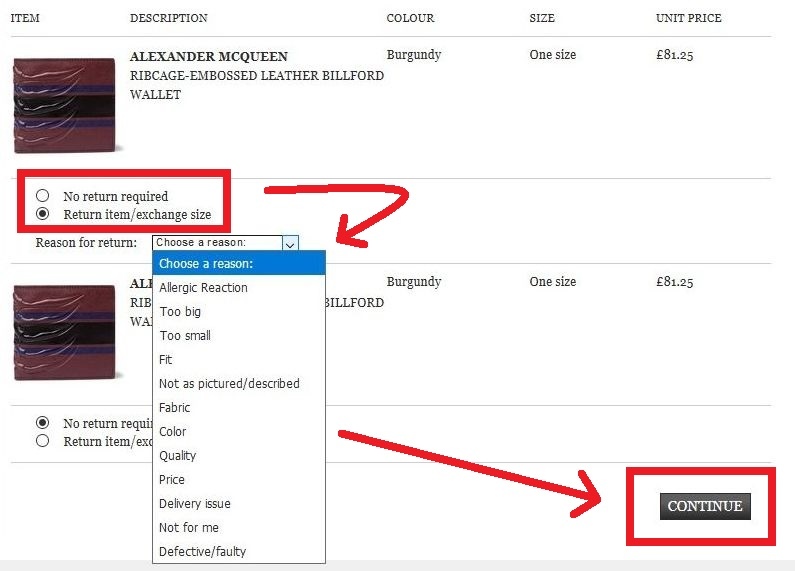Viewport: 795px width, 571px height.
Task: Select 'Defective/faulty' as the return reason
Action: coord(239,551)
